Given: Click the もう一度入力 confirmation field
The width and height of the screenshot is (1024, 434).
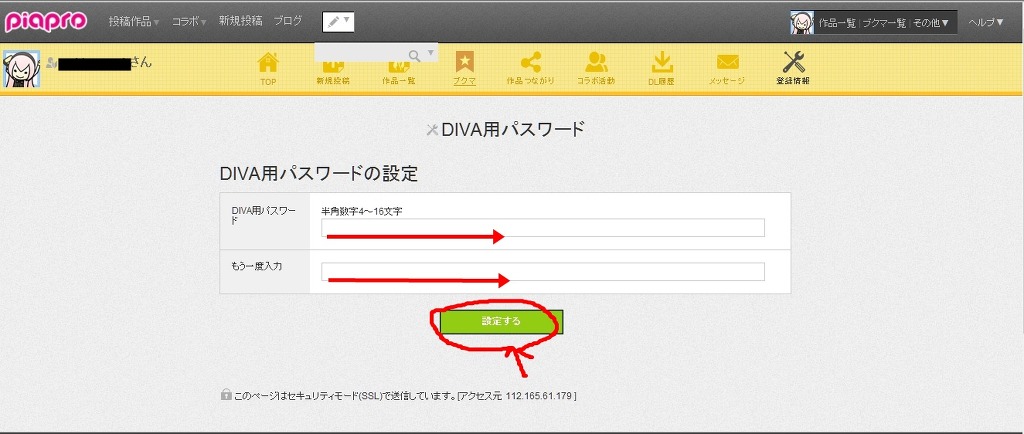Looking at the screenshot, I should pos(543,271).
